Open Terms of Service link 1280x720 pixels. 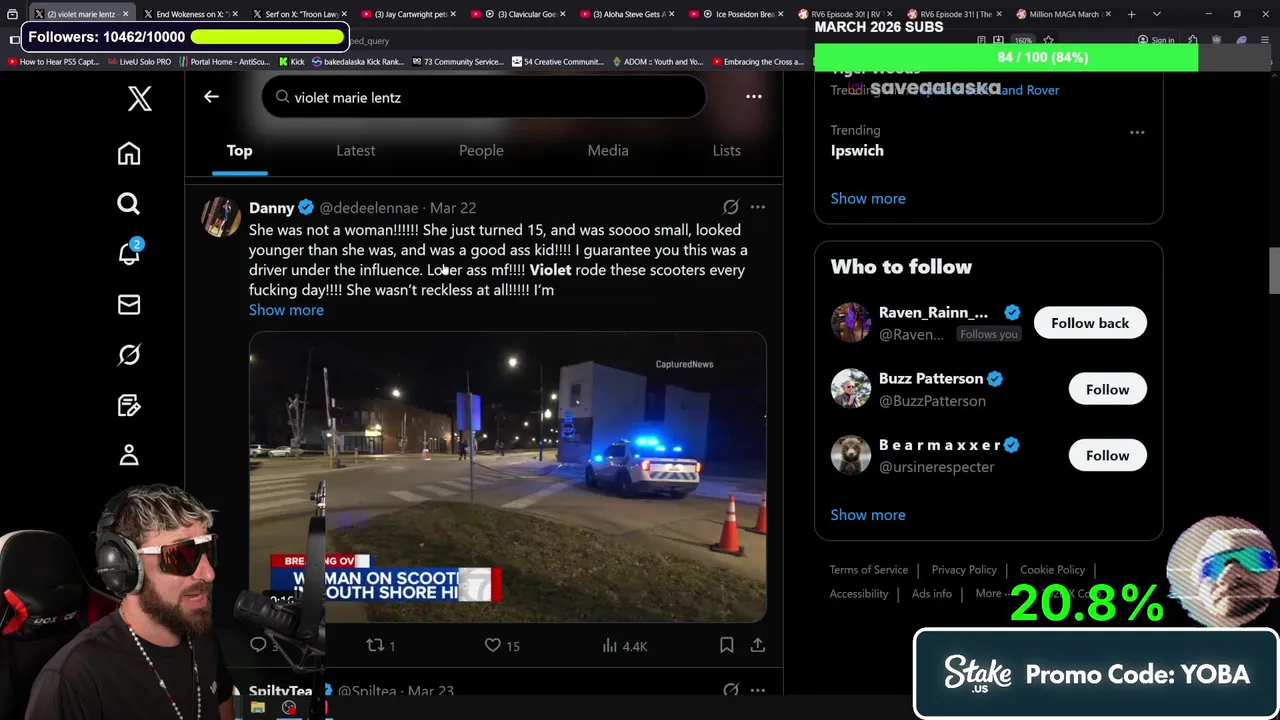coord(869,570)
